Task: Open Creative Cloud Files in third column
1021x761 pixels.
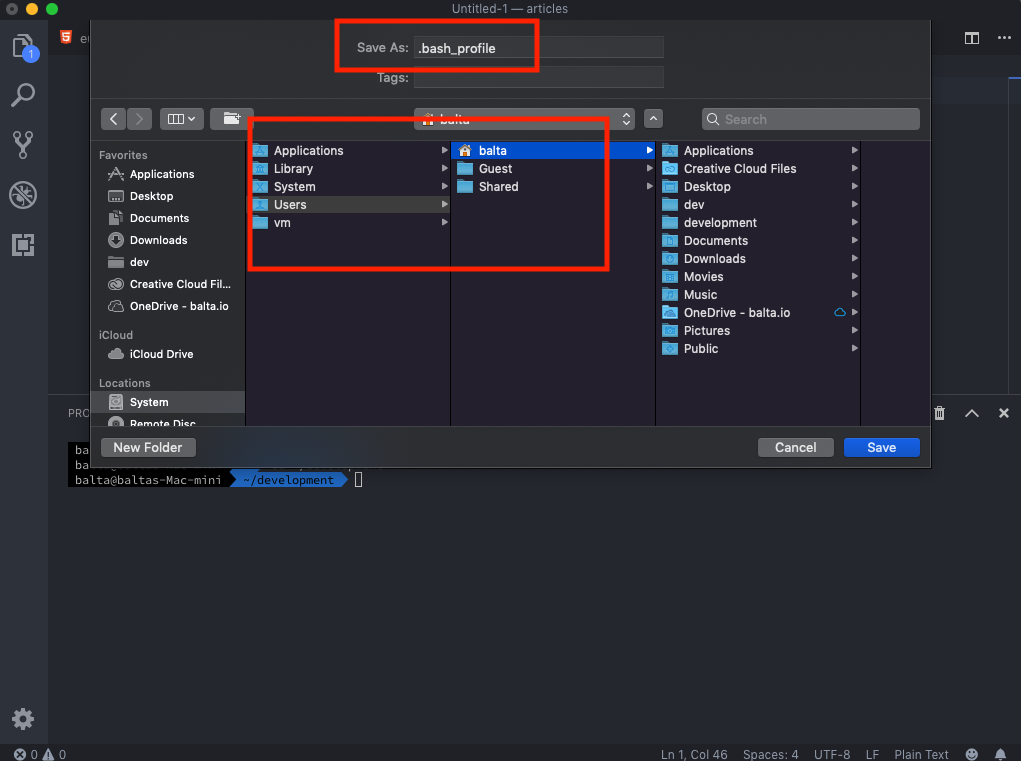Action: (759, 169)
